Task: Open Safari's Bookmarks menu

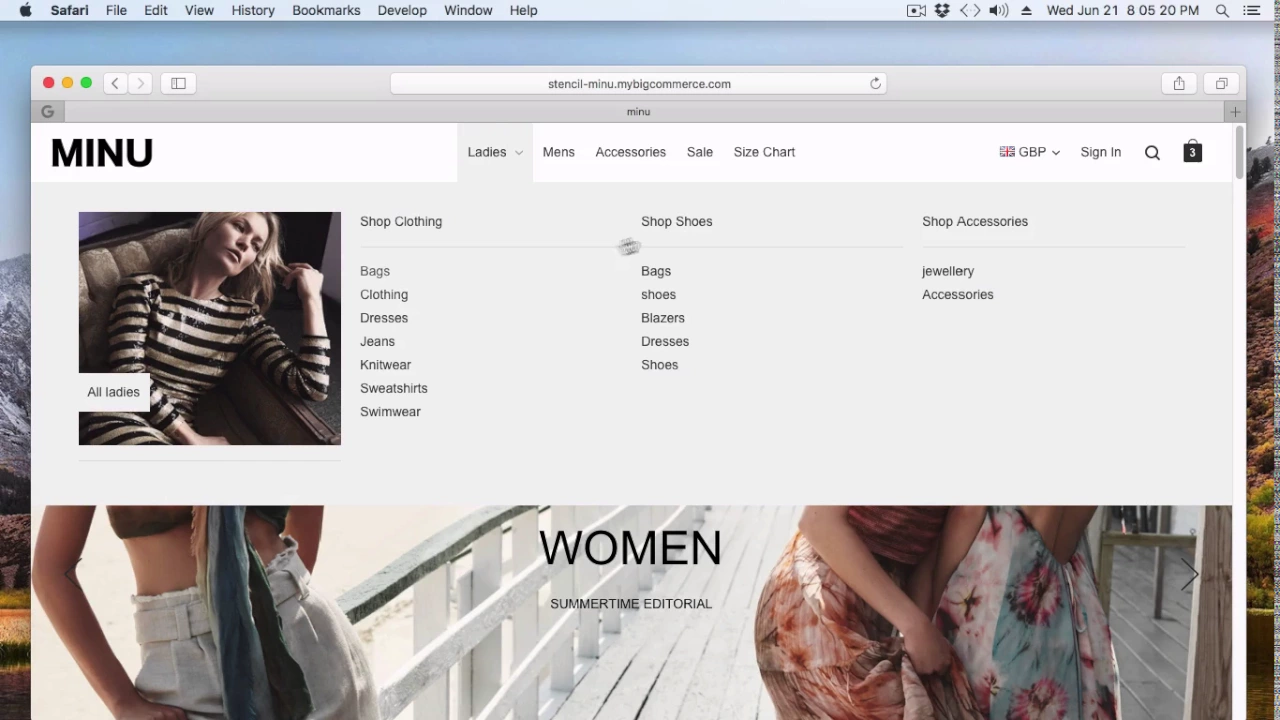Action: (x=326, y=10)
